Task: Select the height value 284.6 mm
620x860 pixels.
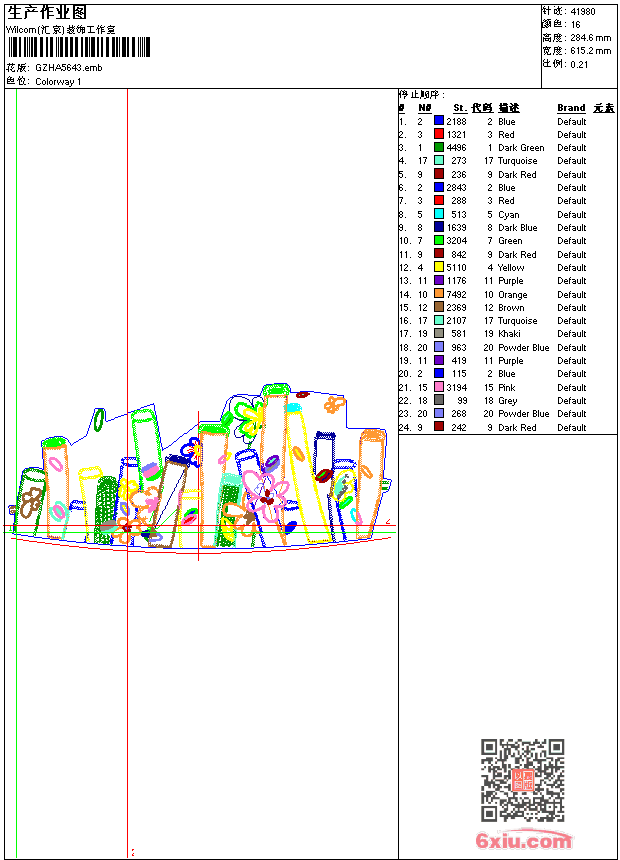Action: [590, 38]
